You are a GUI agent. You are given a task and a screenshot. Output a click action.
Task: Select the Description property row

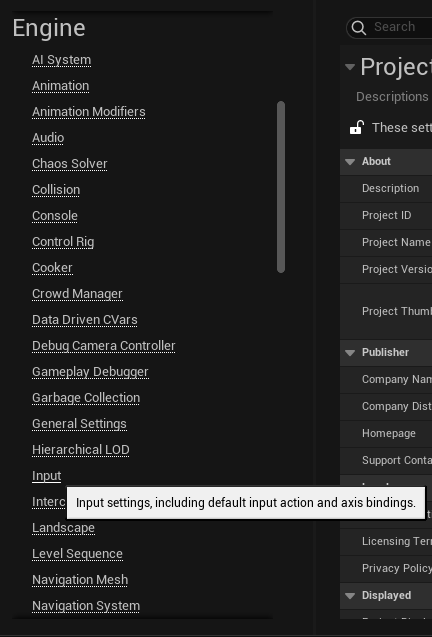pos(386,188)
